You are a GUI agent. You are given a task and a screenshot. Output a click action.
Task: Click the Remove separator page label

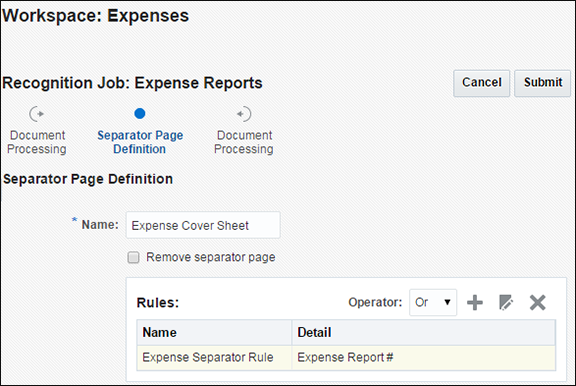point(210,257)
